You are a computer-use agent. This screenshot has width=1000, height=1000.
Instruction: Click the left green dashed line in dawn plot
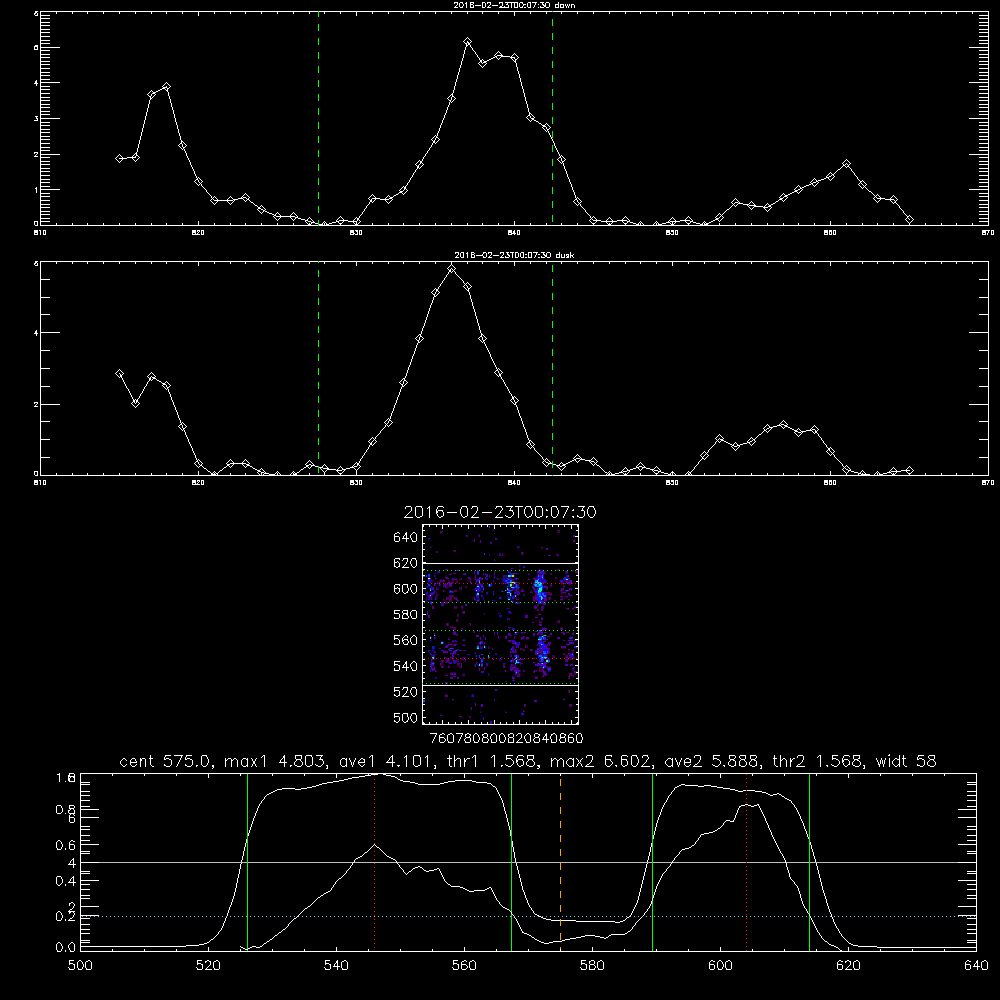[x=318, y=118]
